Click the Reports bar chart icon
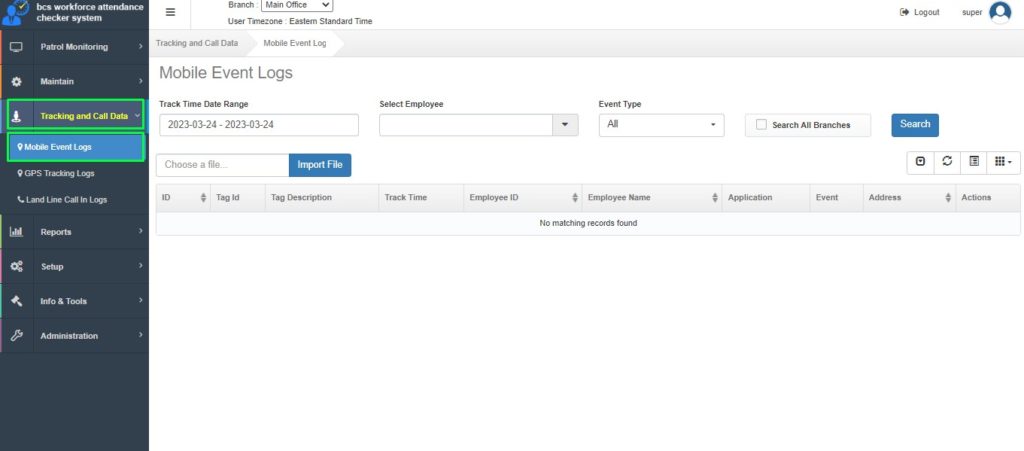Image resolution: width=1024 pixels, height=451 pixels. pos(16,232)
